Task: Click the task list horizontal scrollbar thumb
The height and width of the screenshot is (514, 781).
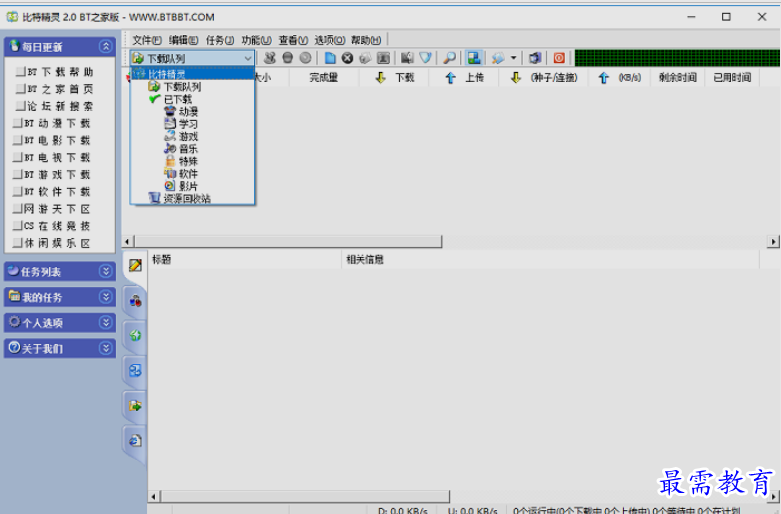Action: coord(287,242)
